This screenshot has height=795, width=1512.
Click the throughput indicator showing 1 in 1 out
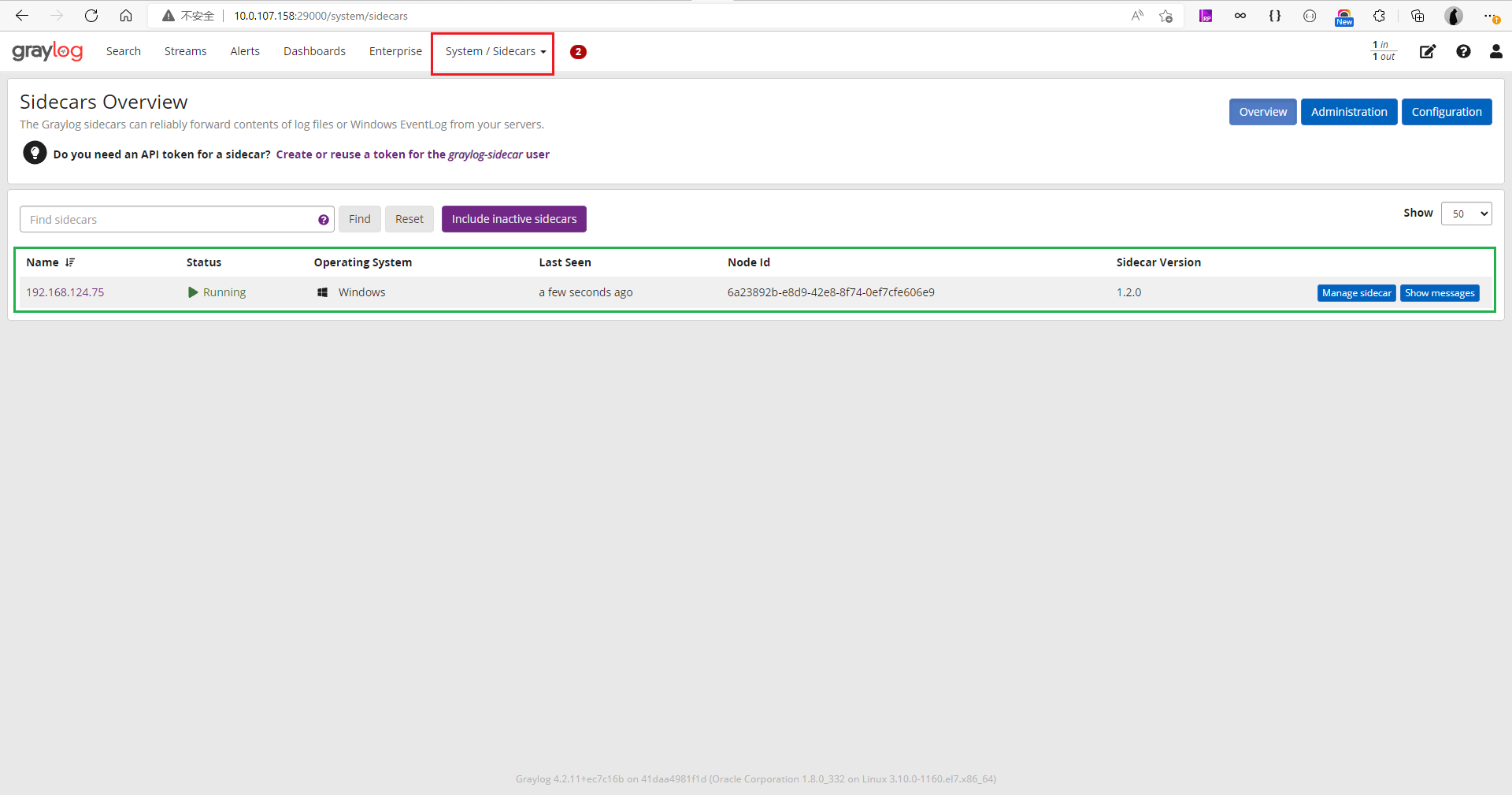pos(1383,50)
